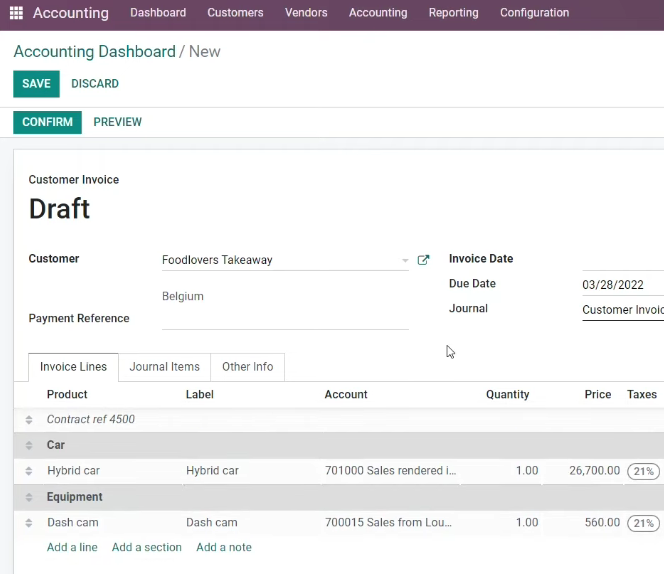This screenshot has width=664, height=574.
Task: Click the Add a note link
Action: pos(224,547)
